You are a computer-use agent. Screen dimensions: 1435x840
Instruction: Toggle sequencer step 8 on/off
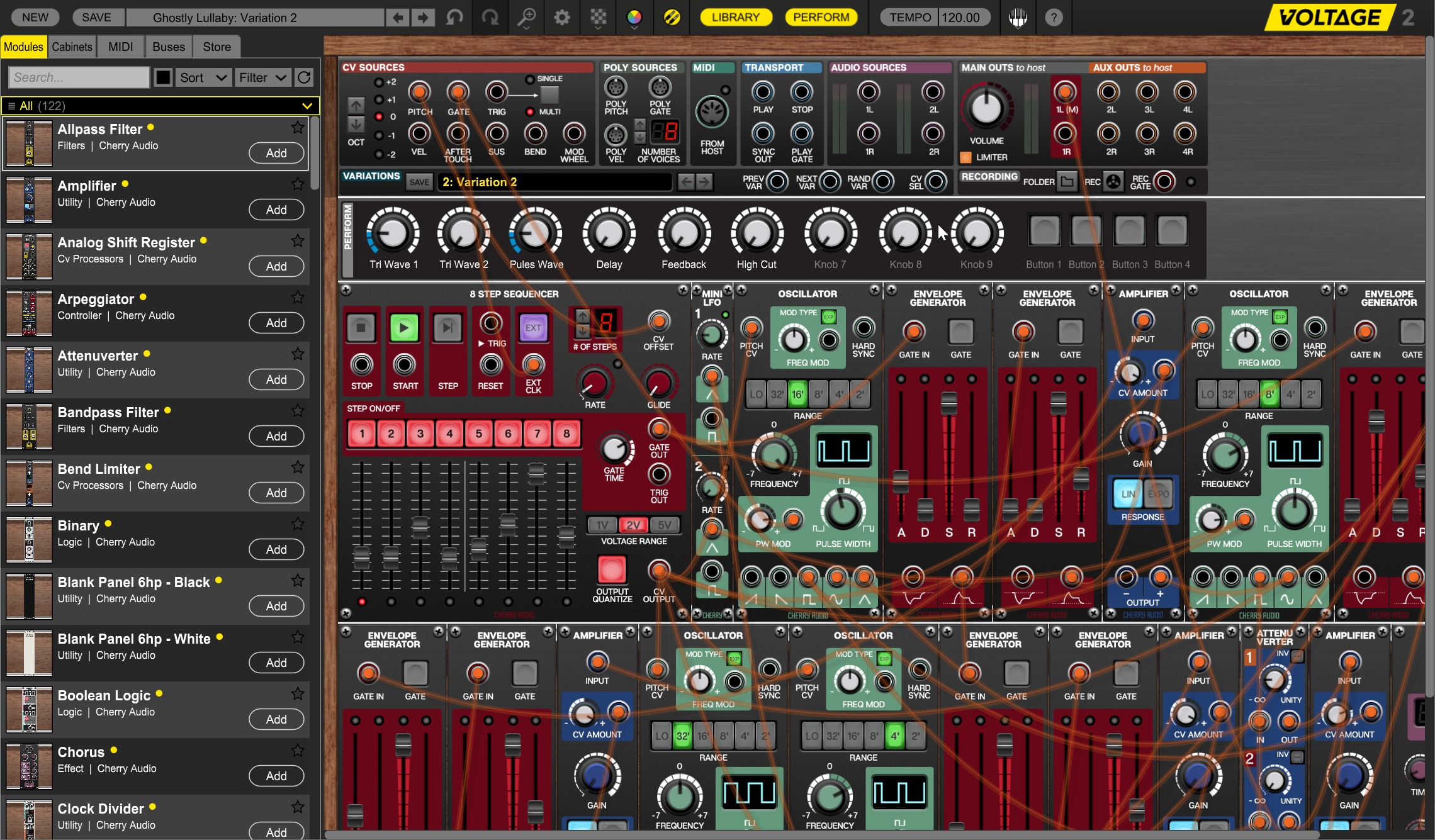pos(566,434)
